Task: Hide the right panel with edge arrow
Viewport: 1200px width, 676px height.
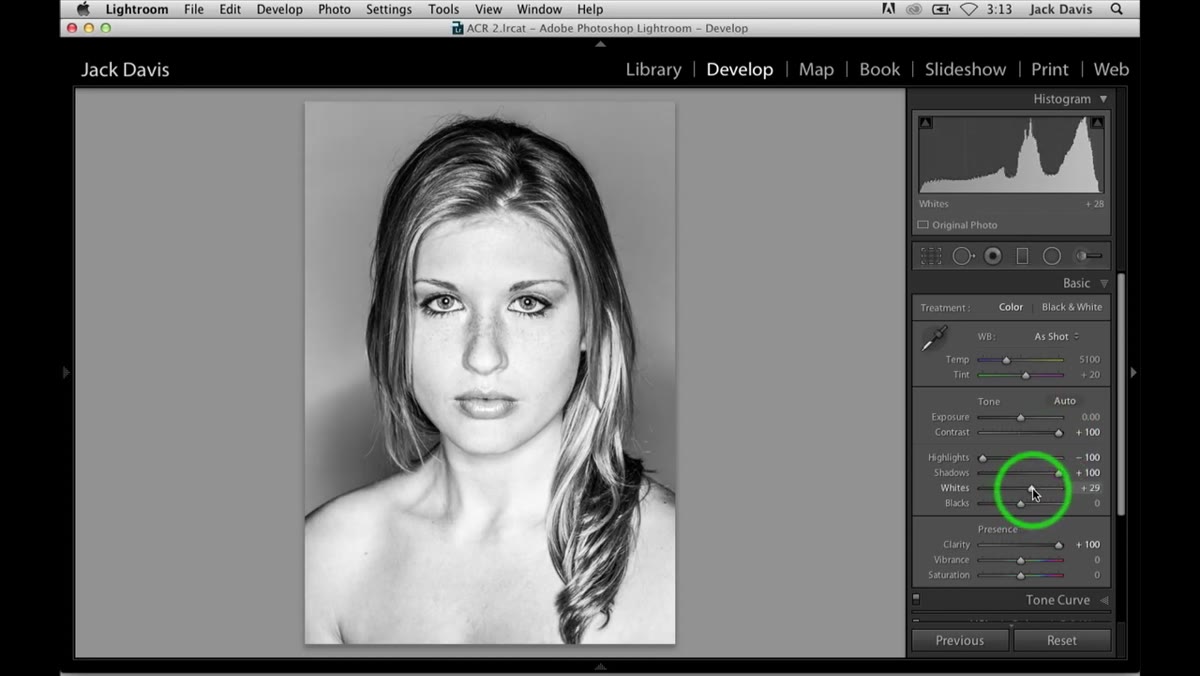Action: 1133,372
